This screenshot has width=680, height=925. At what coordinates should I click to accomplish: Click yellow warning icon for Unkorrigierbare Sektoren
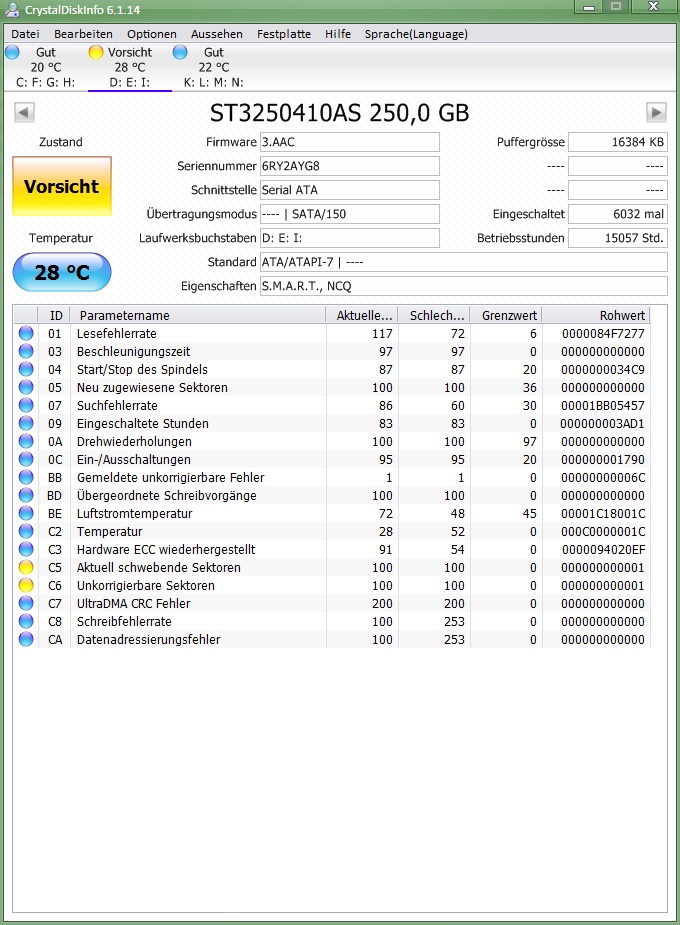26,585
